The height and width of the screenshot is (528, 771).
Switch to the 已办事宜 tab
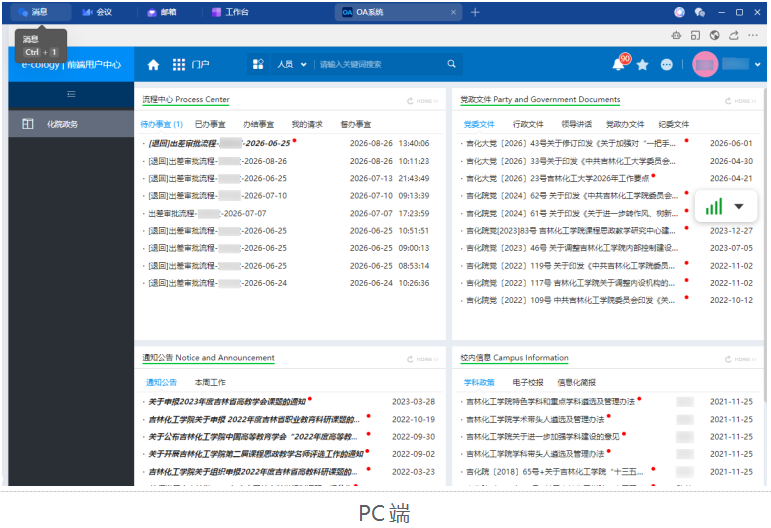210,124
